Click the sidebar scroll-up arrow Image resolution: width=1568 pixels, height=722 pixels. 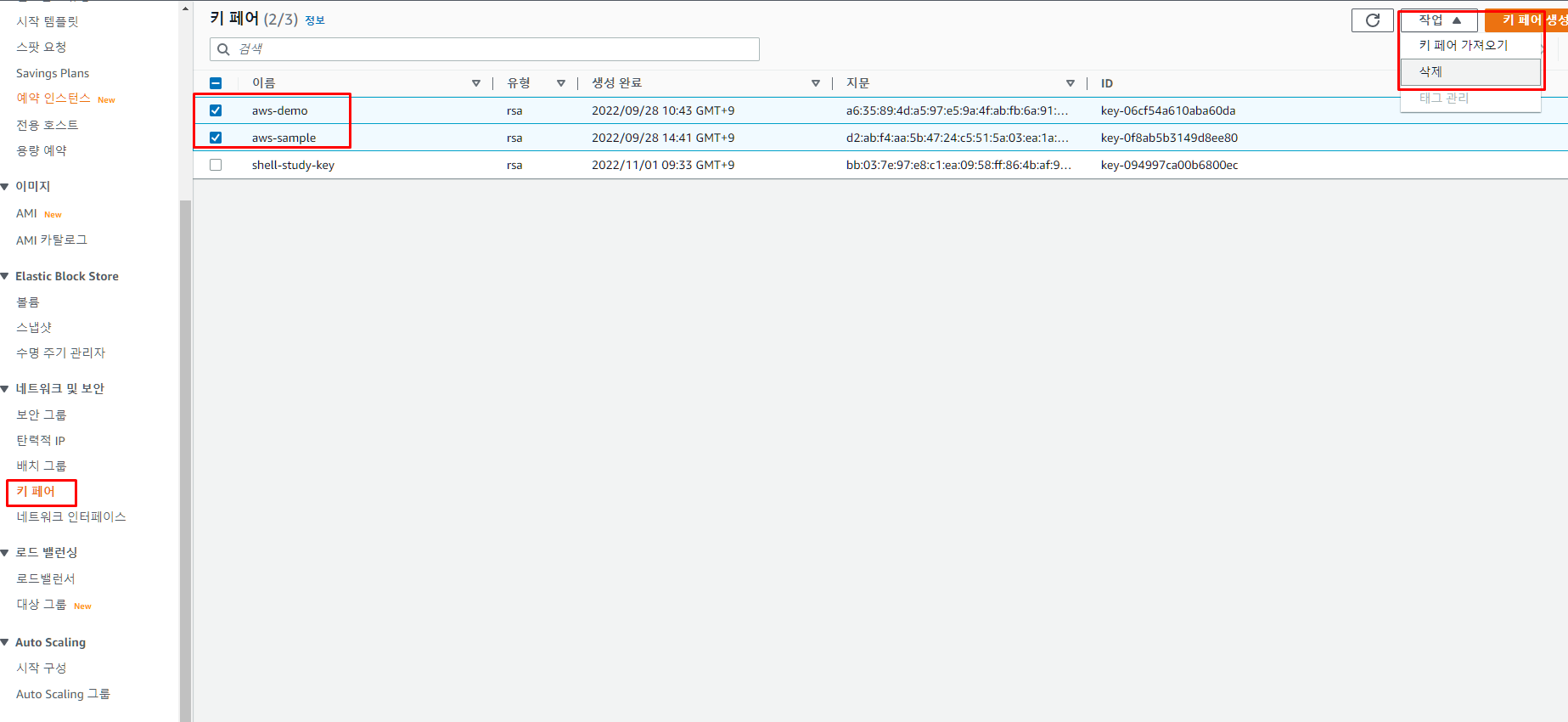pos(185,8)
